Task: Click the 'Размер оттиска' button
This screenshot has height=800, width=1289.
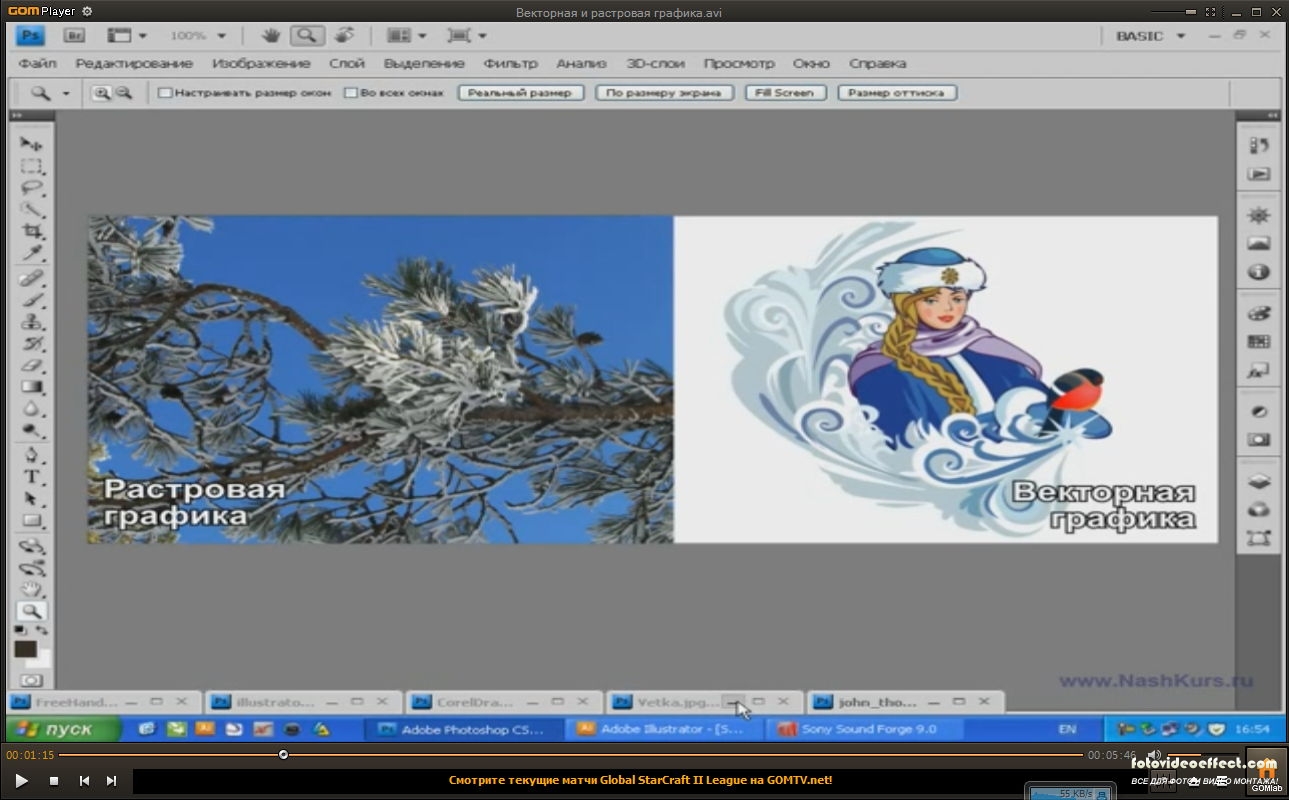Action: point(896,93)
